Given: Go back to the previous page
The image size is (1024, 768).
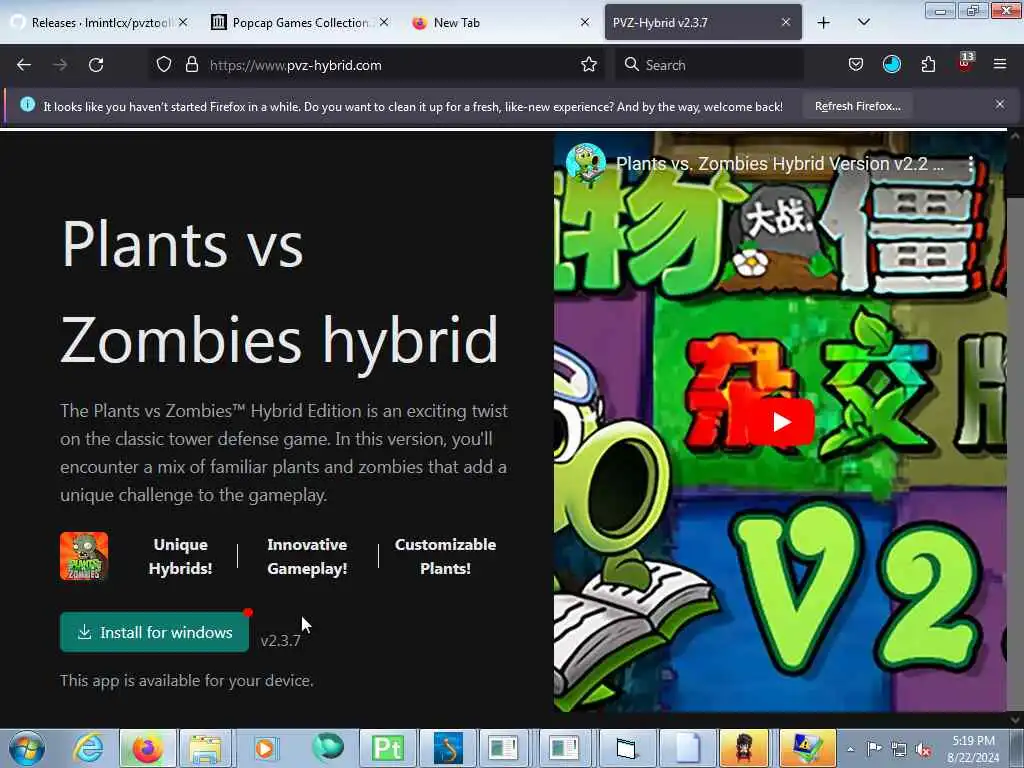Looking at the screenshot, I should 24,65.
